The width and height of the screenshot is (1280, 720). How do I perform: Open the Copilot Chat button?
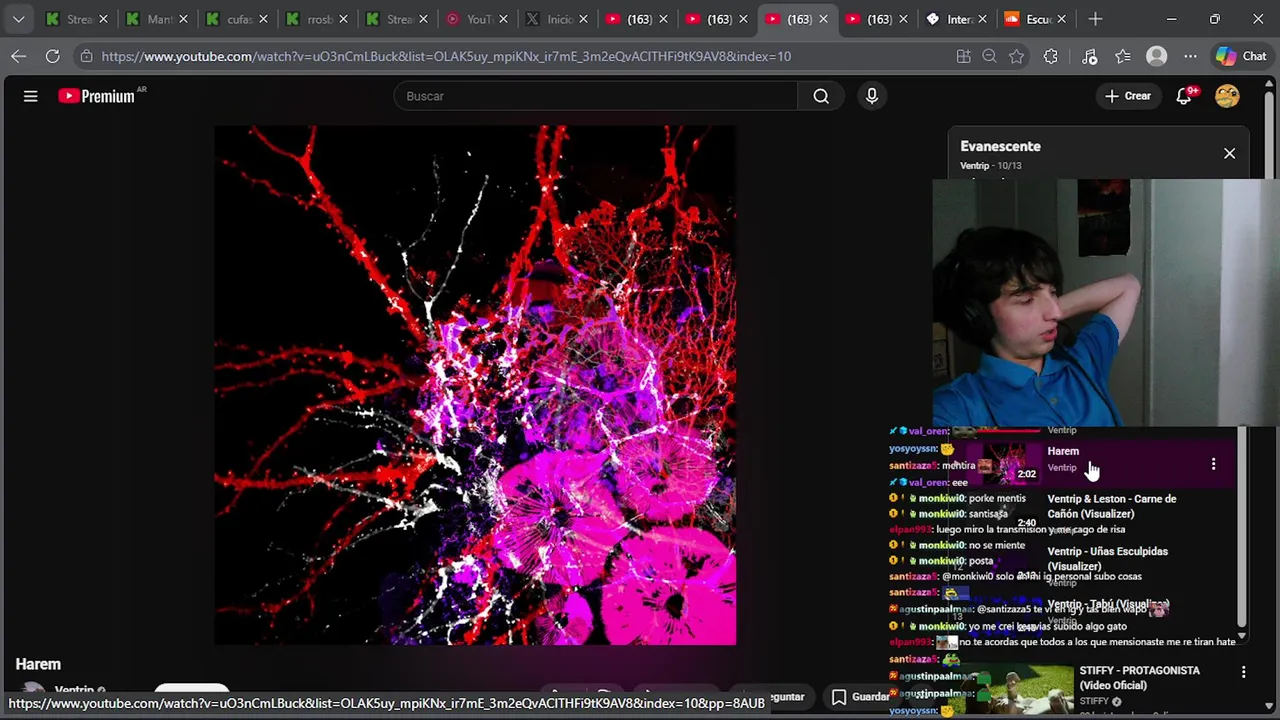click(x=1241, y=56)
